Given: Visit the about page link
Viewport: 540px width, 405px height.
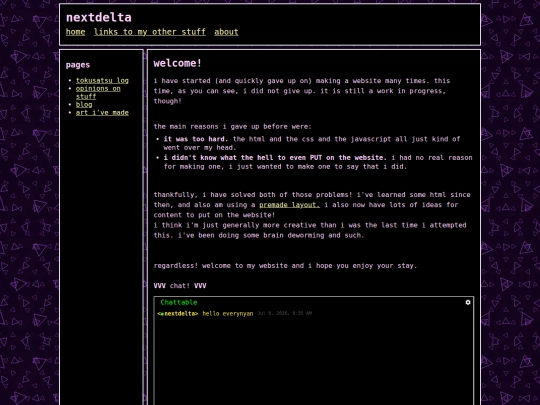Looking at the screenshot, I should coord(226,32).
